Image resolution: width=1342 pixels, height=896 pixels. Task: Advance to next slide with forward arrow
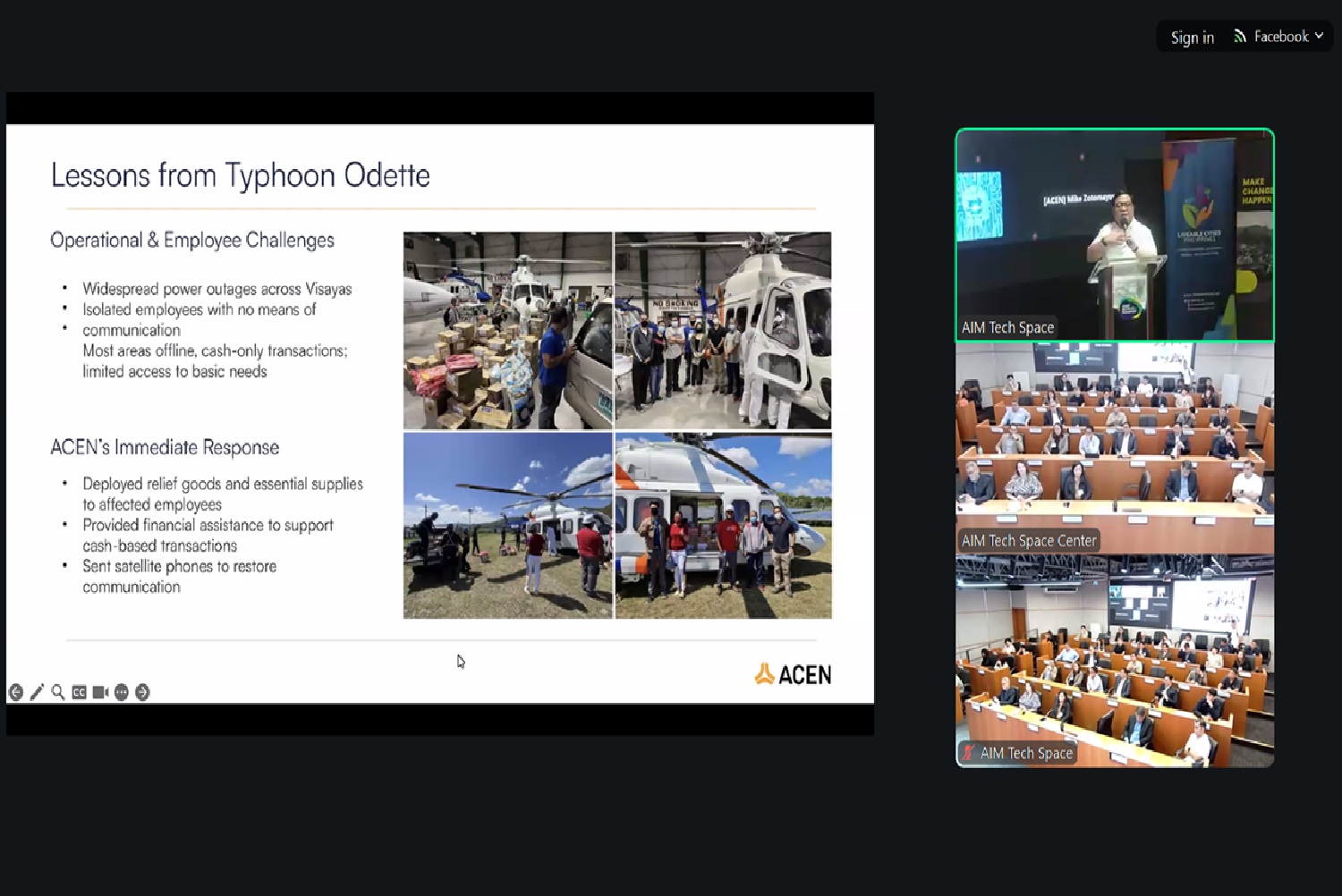point(142,692)
